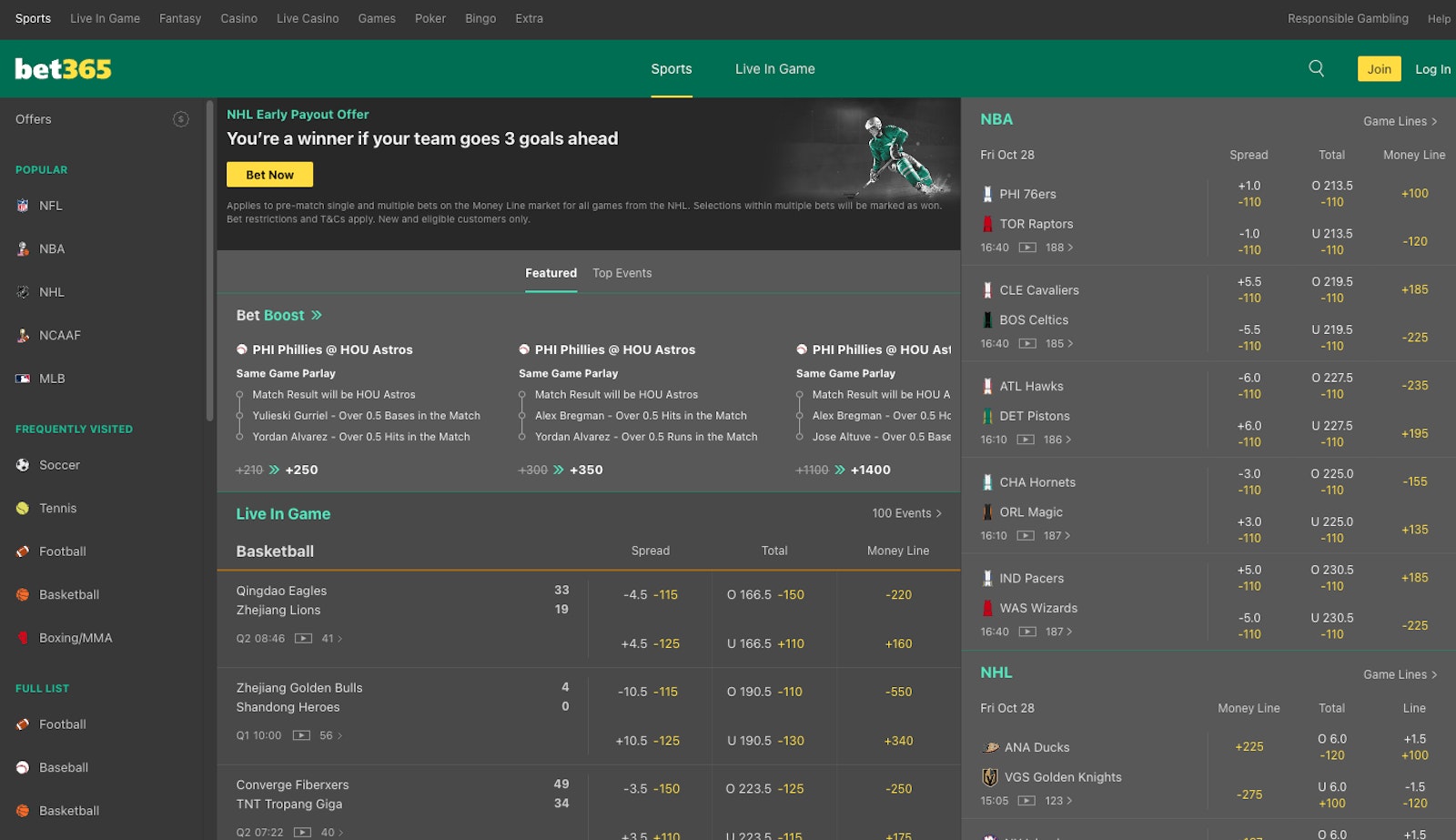
Task: Toggle the live stream icon for 76ers vs Raptors
Action: (x=1026, y=247)
